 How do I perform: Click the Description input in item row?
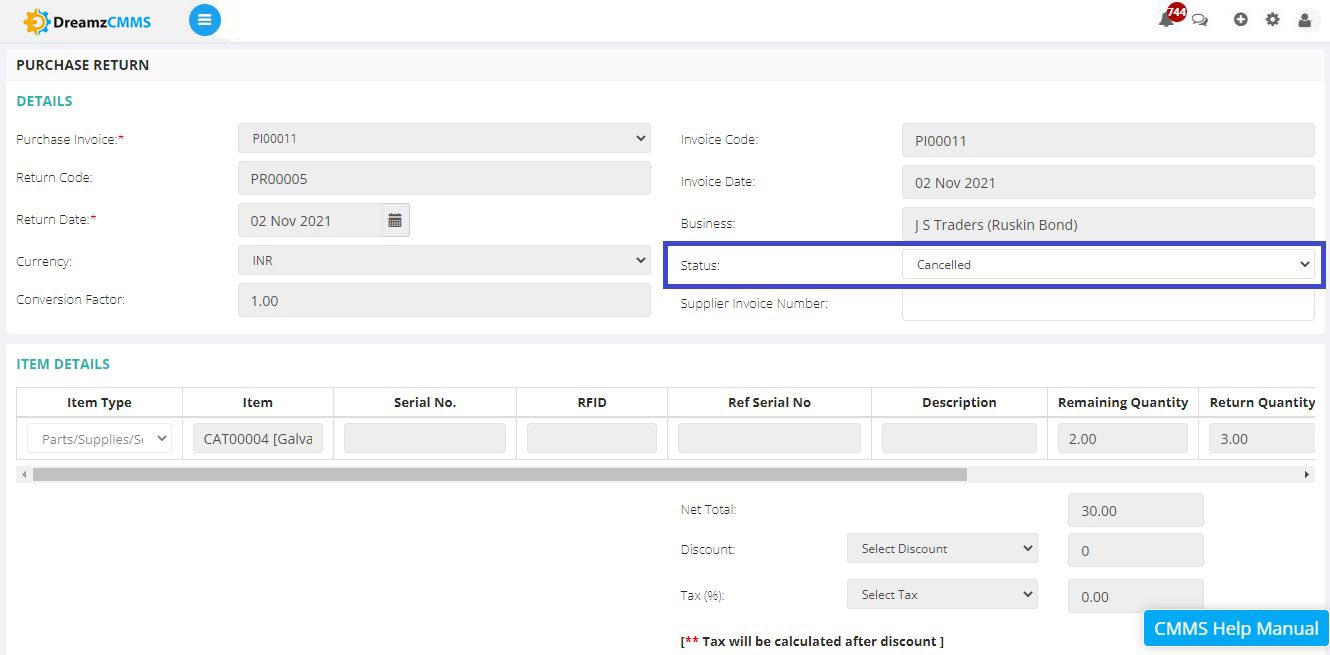(959, 438)
